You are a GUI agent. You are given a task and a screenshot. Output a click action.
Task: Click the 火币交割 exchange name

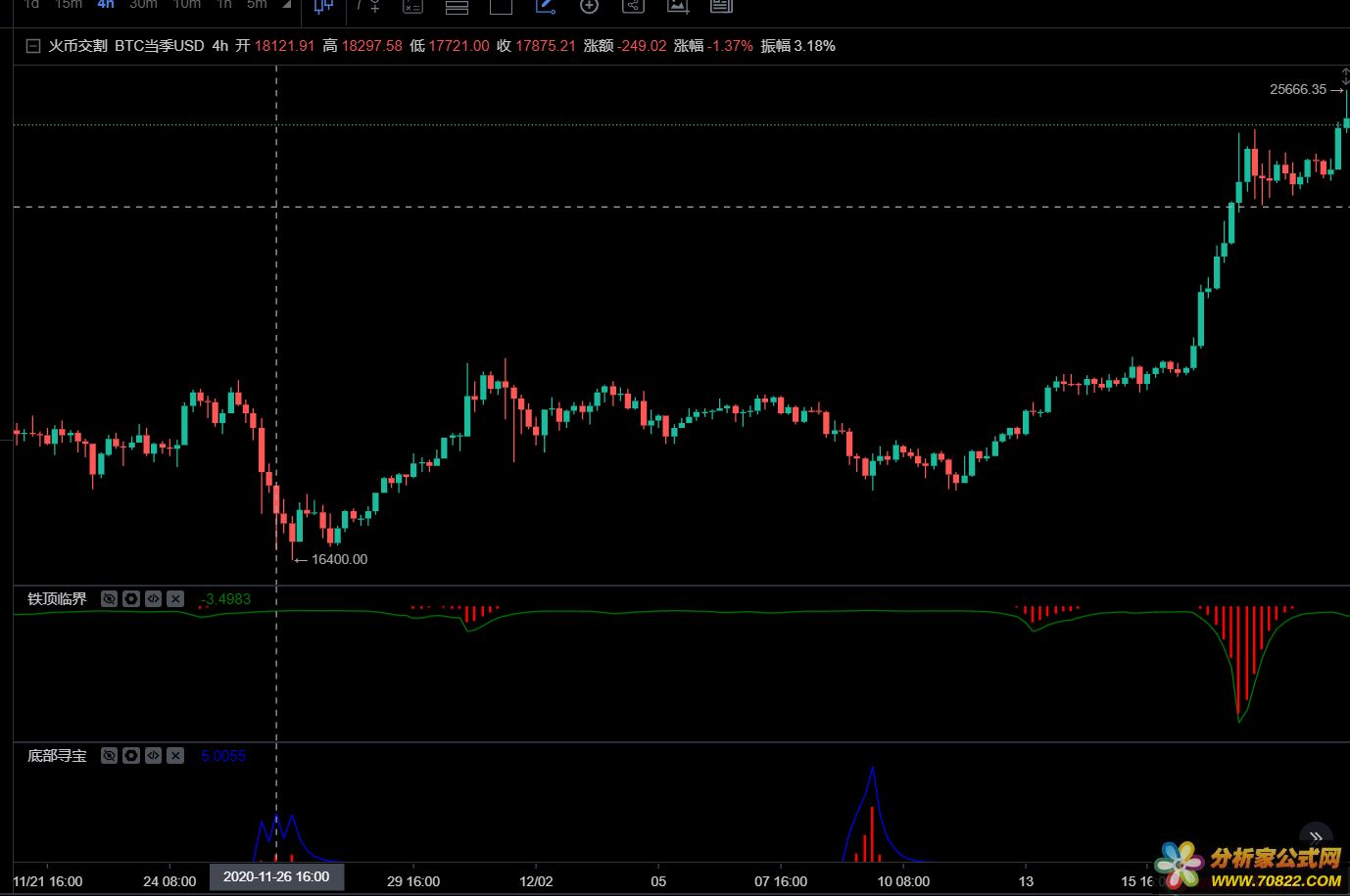click(78, 46)
